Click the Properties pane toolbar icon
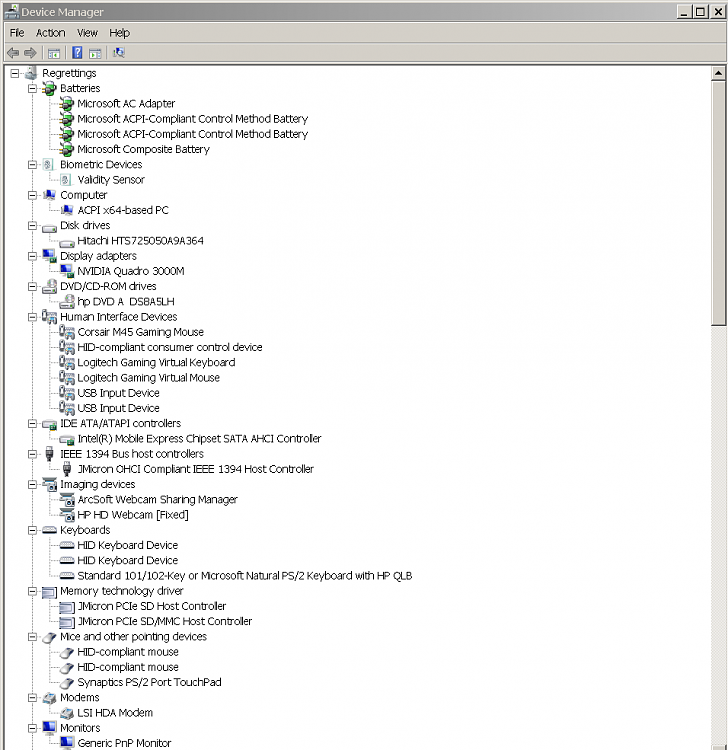The width and height of the screenshot is (728, 750). pyautogui.click(x=95, y=53)
